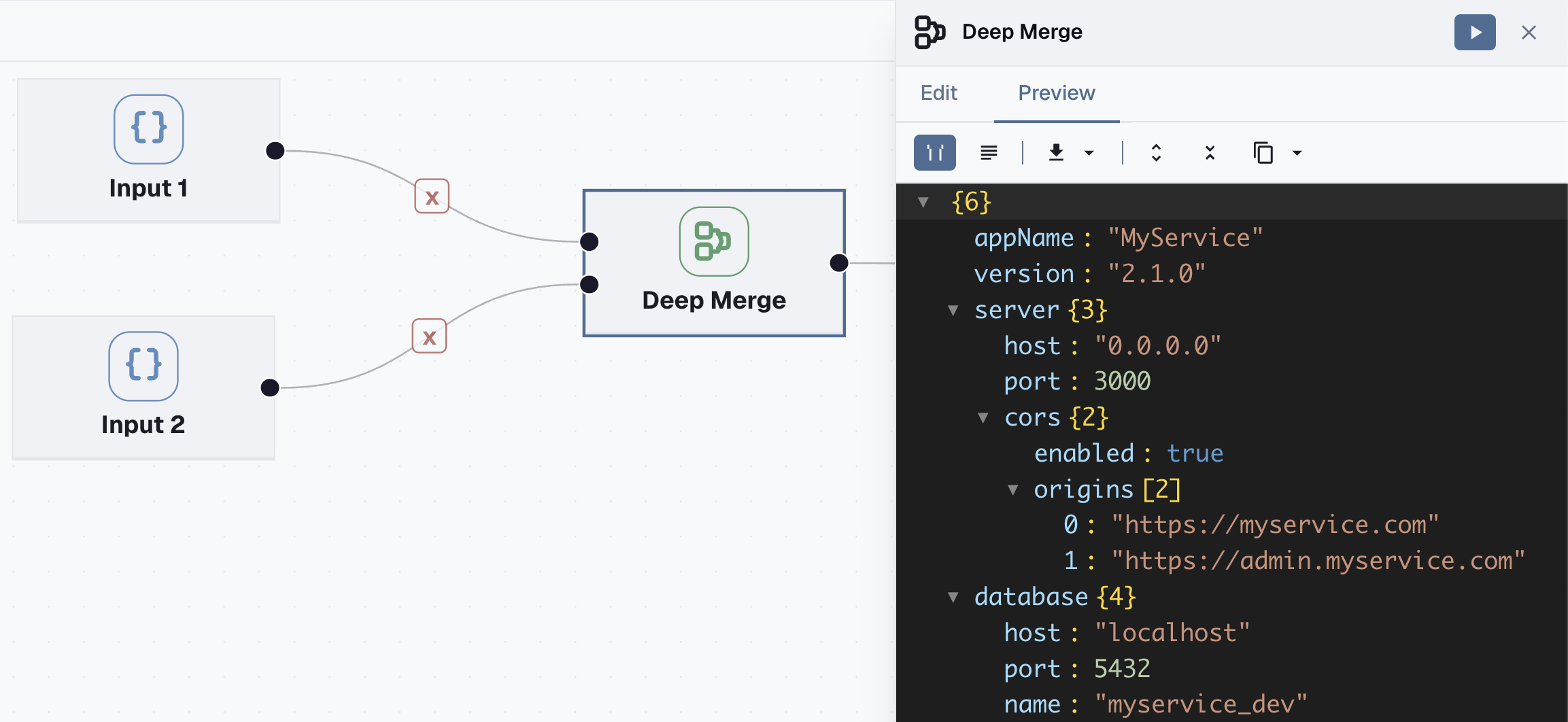The width and height of the screenshot is (1568, 722).
Task: Toggle the tree view mode button
Action: coord(934,153)
